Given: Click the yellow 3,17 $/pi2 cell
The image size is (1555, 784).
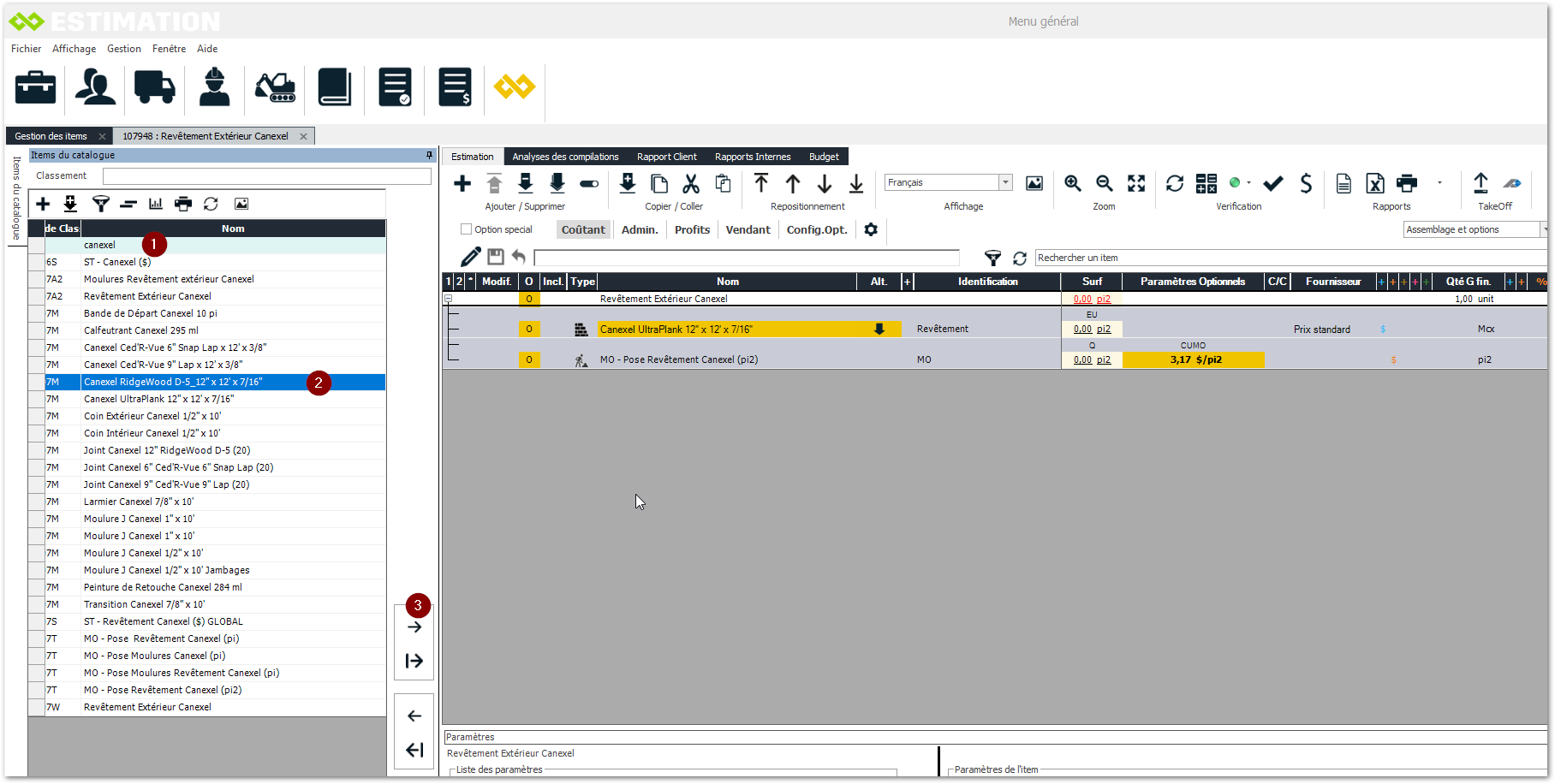Looking at the screenshot, I should 1193,359.
